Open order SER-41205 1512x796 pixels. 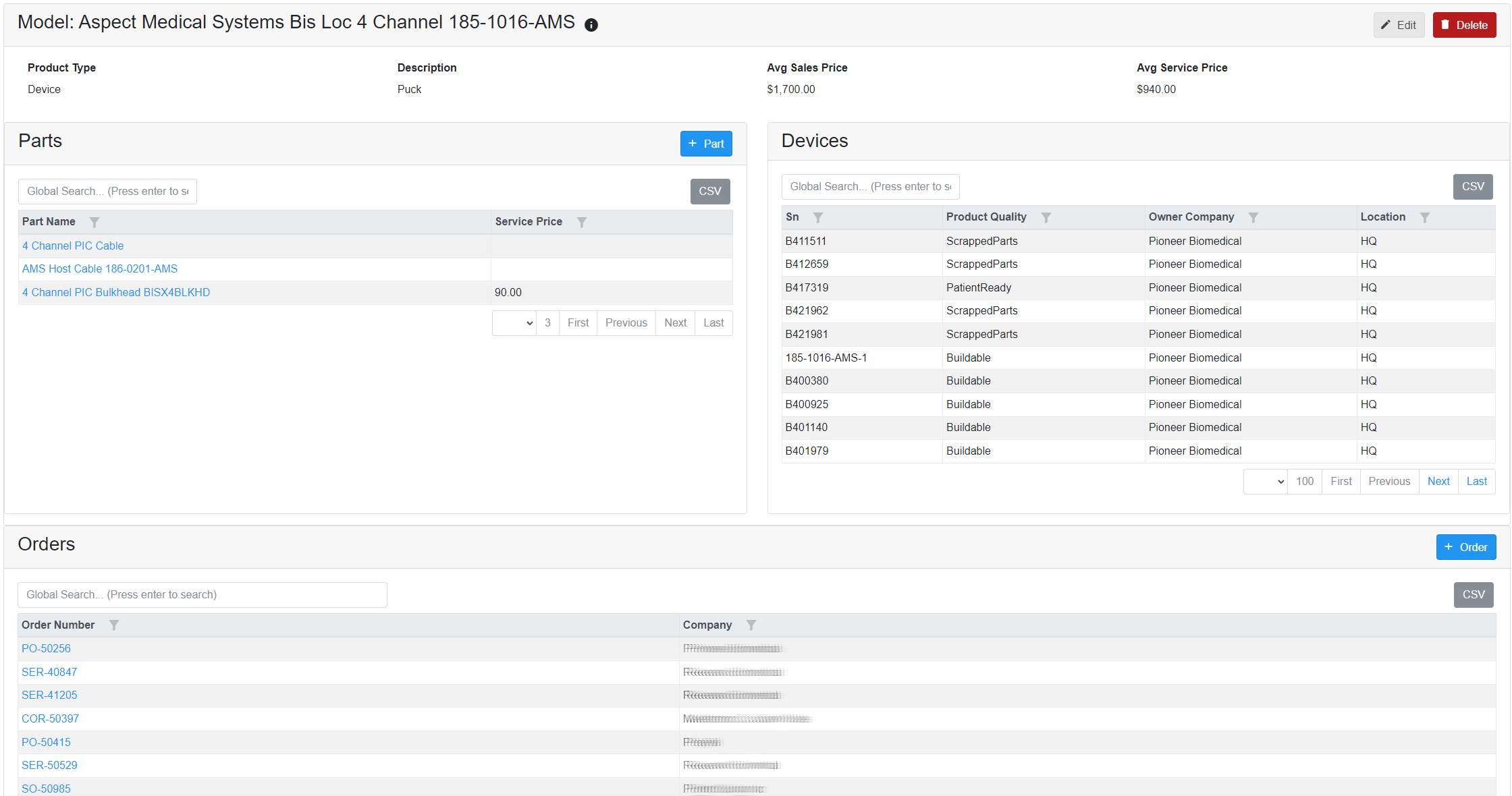[49, 695]
